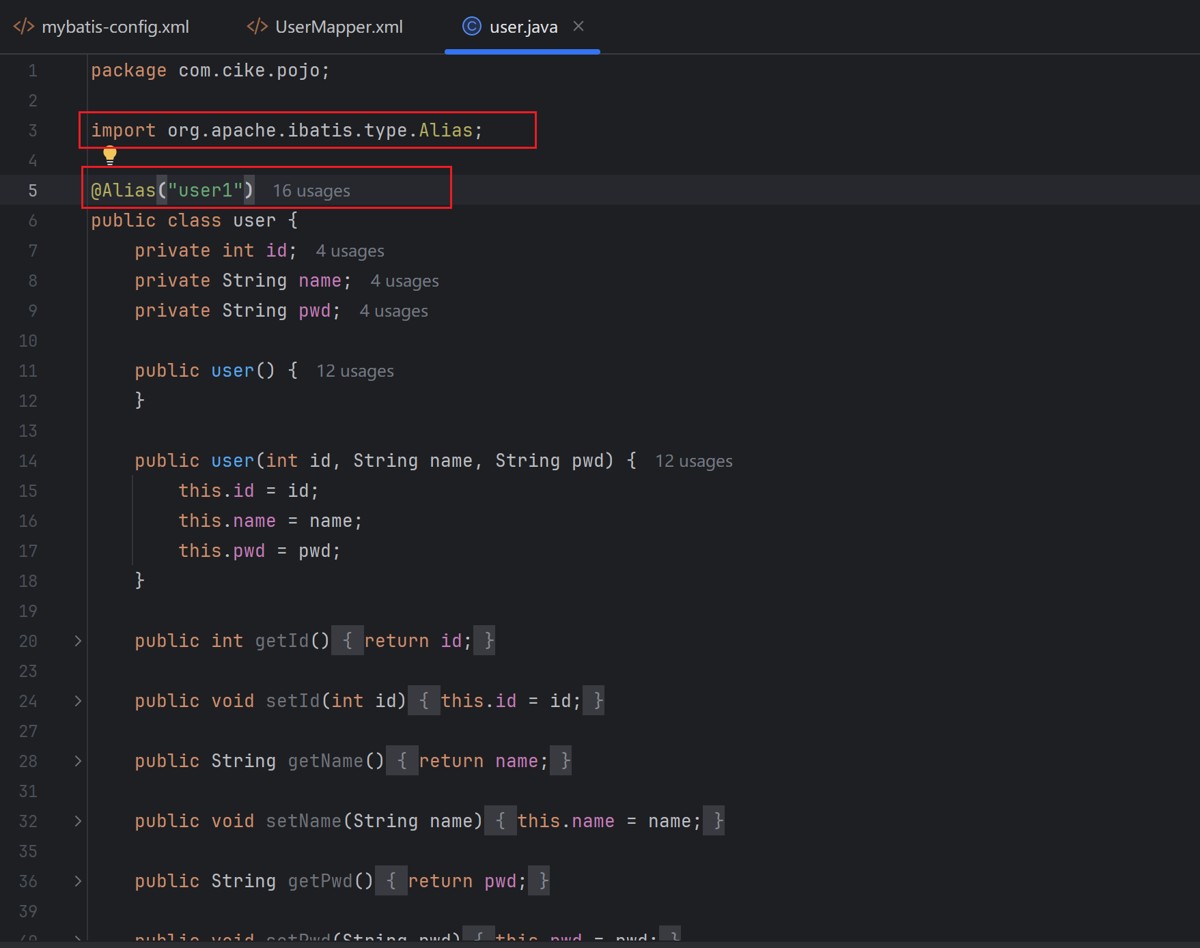Click the XML file icon of mybatis-config.xml
Viewport: 1200px width, 948px height.
[x=24, y=27]
